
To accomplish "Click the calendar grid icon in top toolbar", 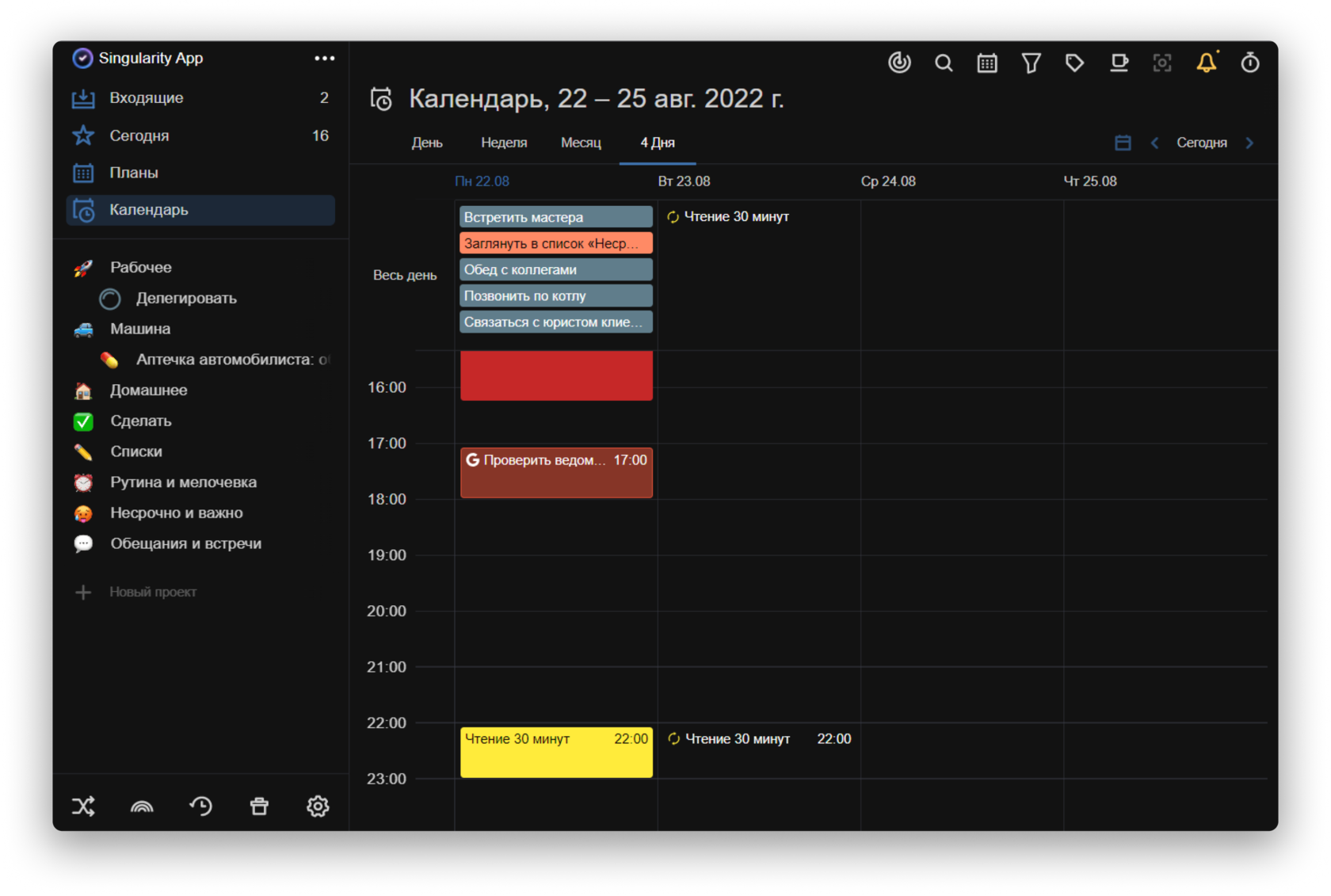I will click(987, 63).
